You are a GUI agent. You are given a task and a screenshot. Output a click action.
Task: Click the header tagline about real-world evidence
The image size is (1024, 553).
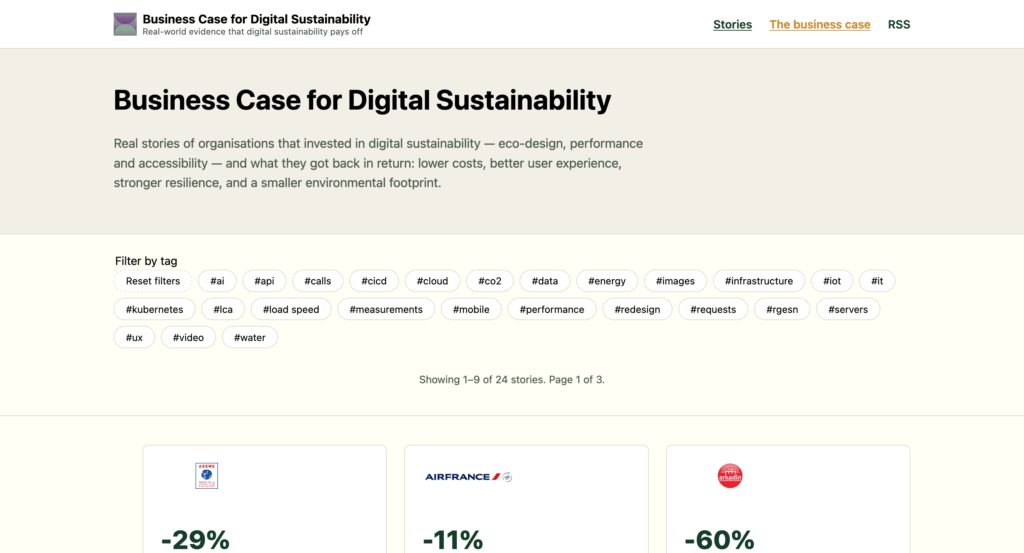pyautogui.click(x=253, y=32)
